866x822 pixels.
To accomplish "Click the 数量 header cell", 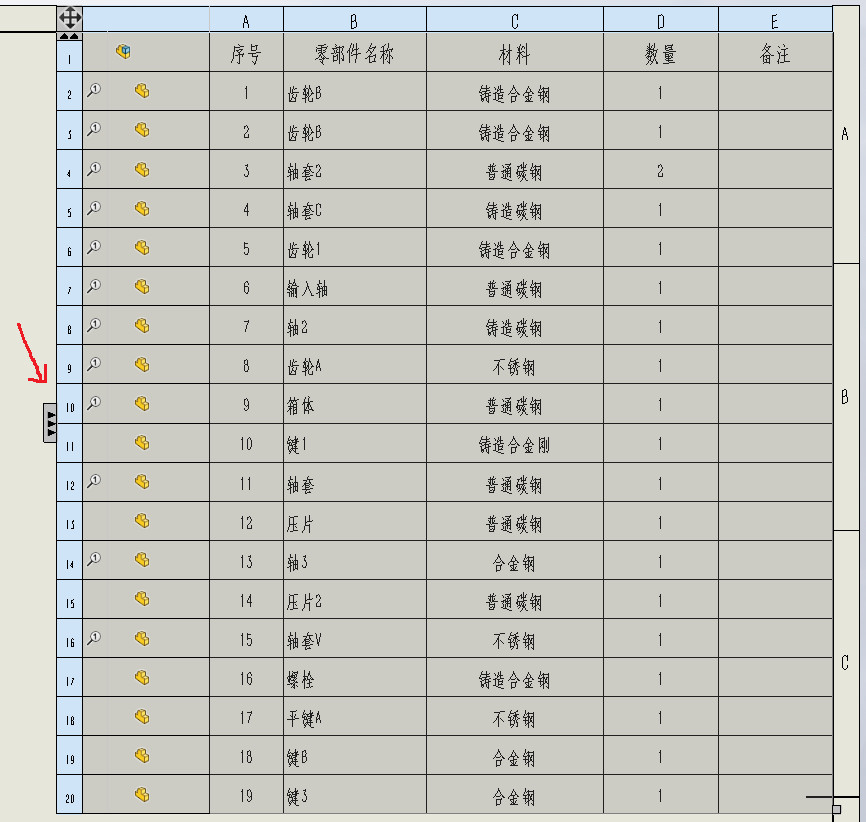I will (661, 52).
